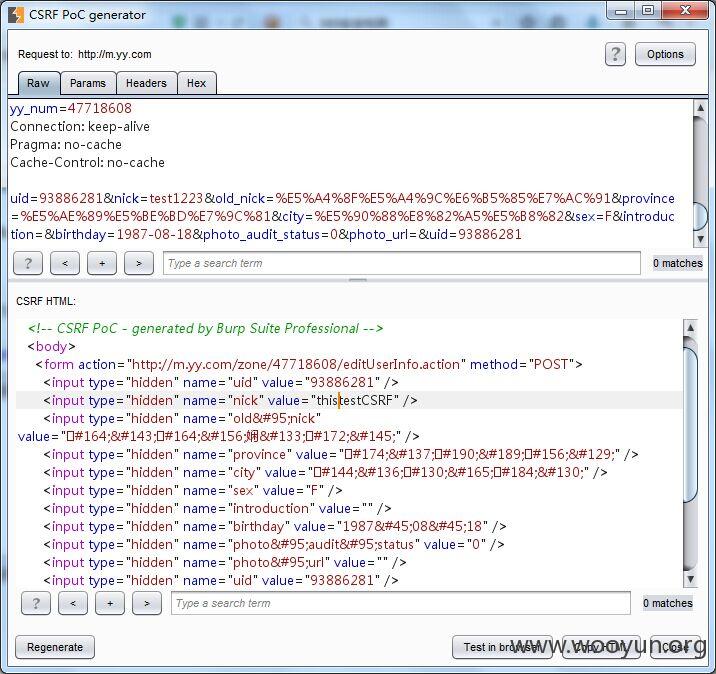Click the CSRF HTML pane scroll-up arrow

pos(690,327)
